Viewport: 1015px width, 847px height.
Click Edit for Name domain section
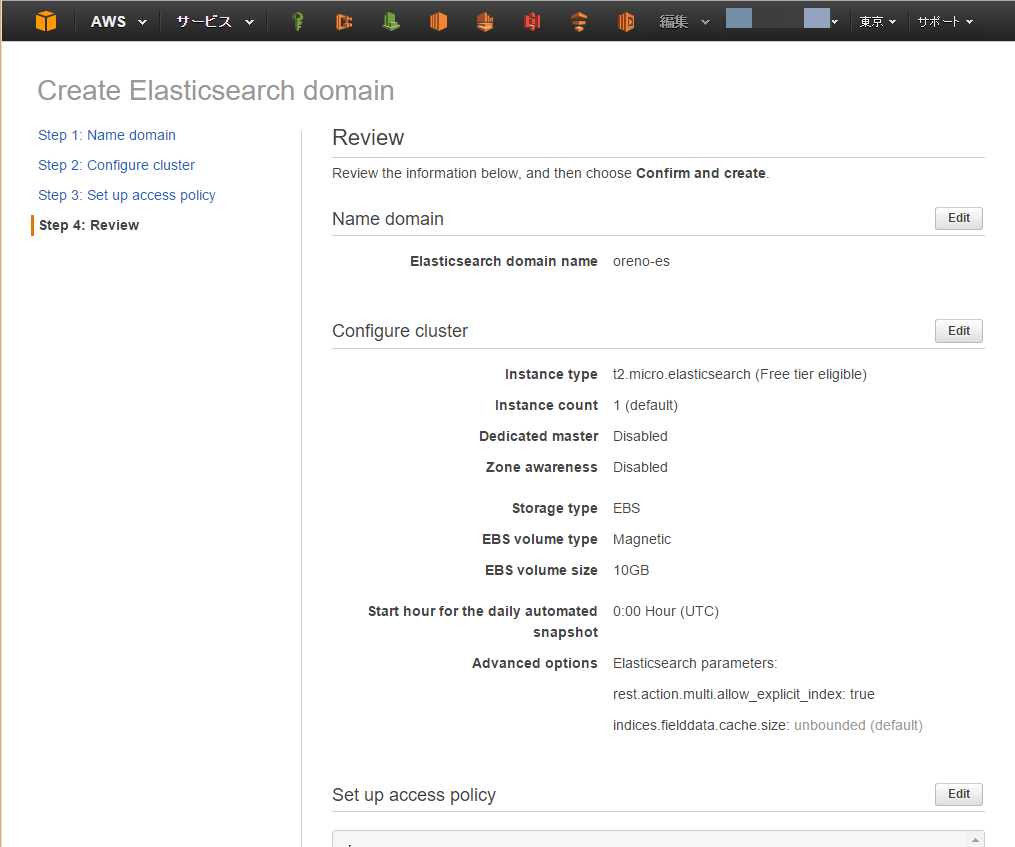point(959,218)
